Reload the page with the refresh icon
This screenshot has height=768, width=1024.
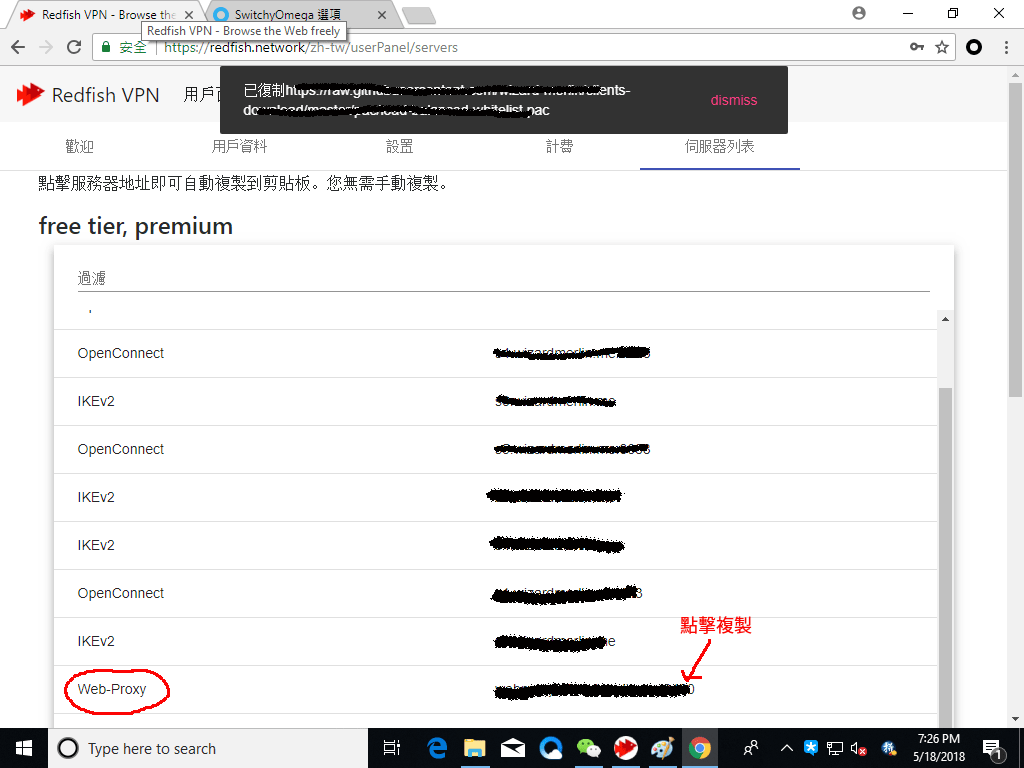tap(74, 47)
